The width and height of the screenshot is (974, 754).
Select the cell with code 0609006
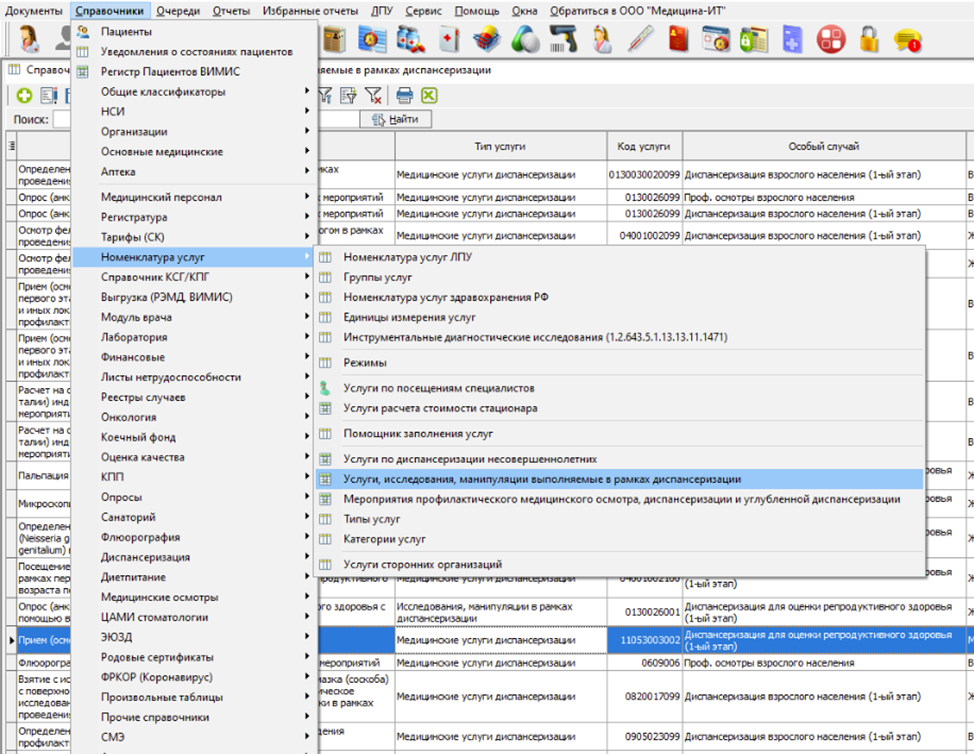click(x=644, y=663)
